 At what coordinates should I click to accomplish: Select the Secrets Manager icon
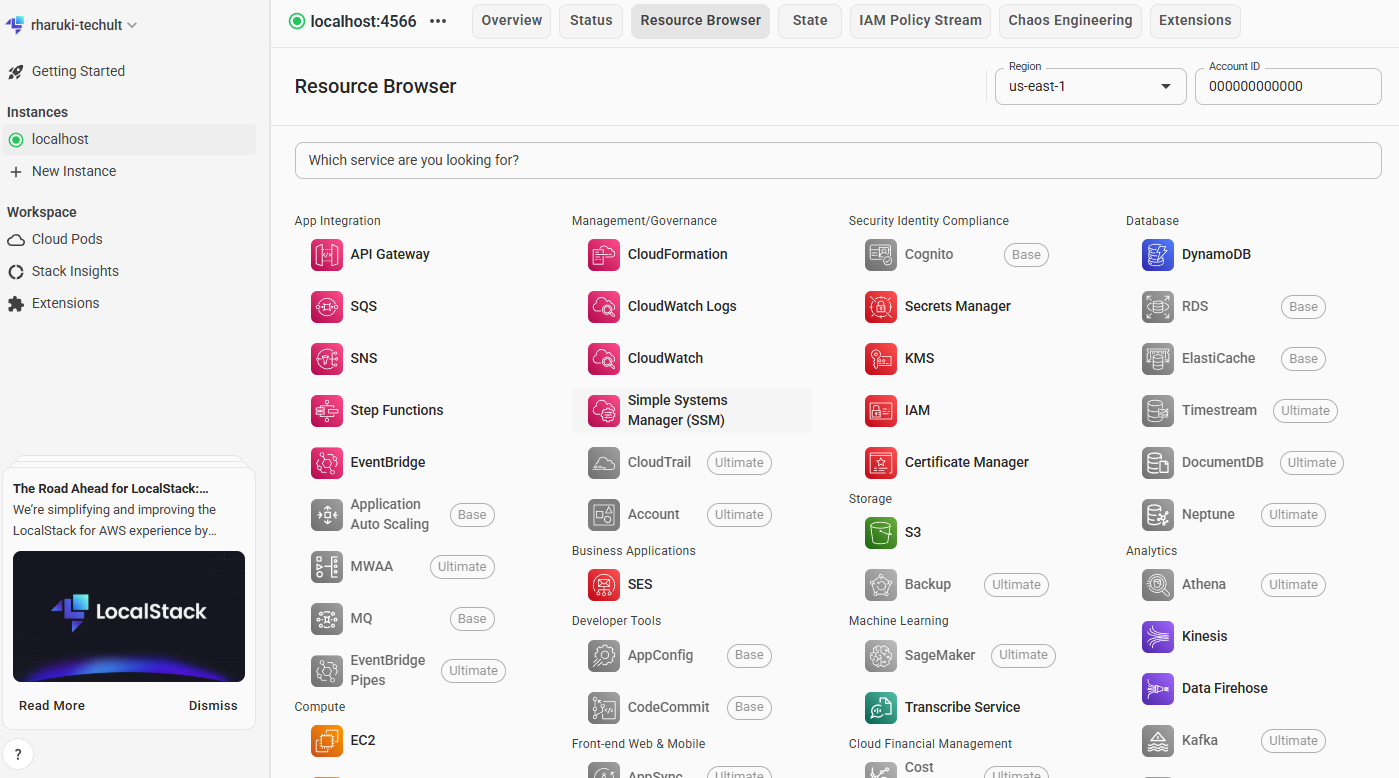click(881, 307)
